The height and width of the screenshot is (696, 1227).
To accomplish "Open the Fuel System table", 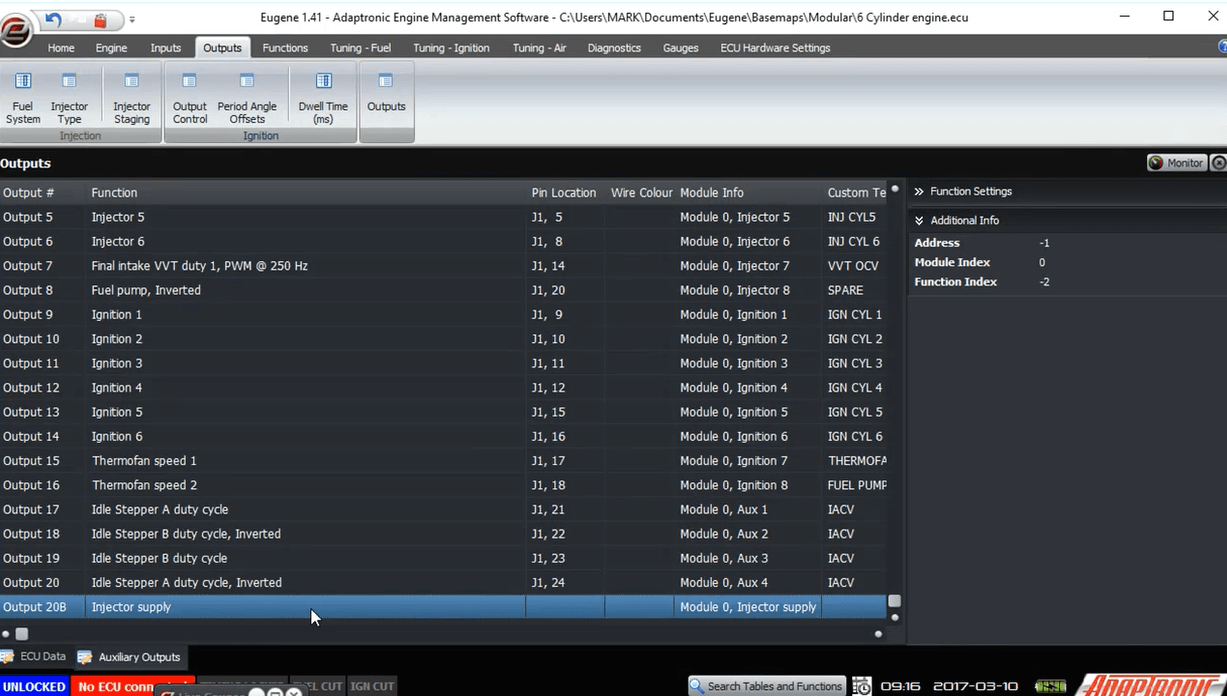I will coord(23,98).
